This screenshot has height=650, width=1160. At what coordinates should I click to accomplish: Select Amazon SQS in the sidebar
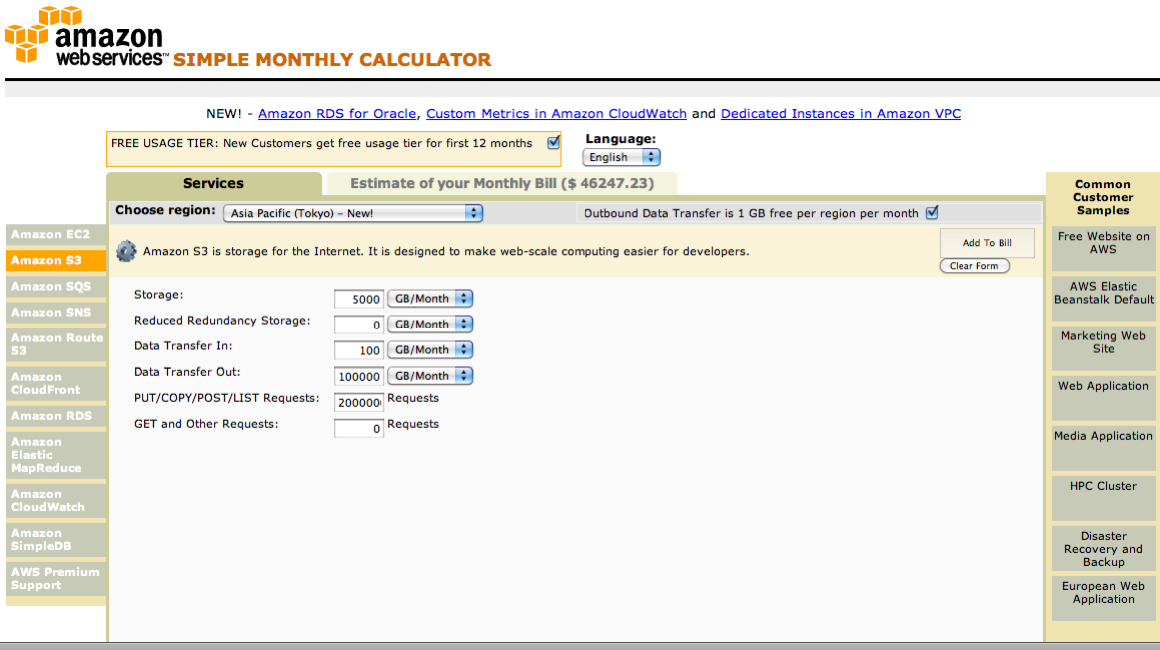[55, 286]
